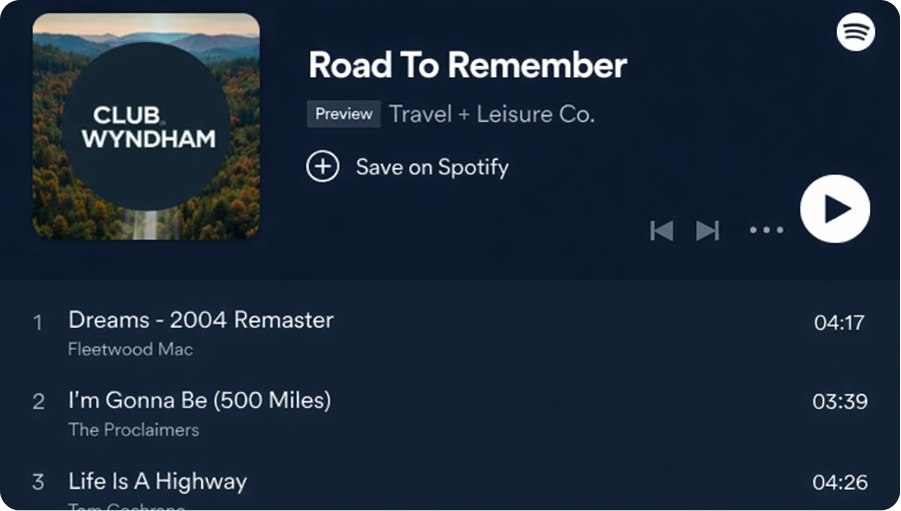Click the Spotify logo icon

tap(856, 32)
